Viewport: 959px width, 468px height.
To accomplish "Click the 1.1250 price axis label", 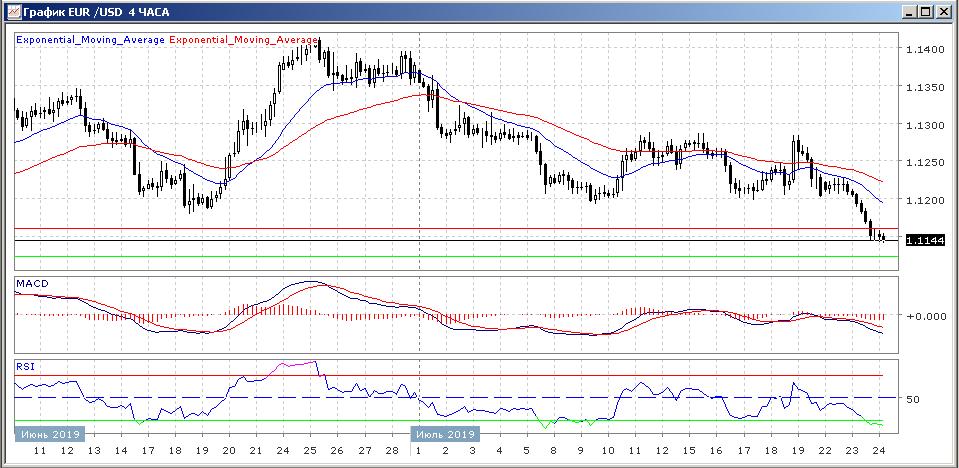I will (x=925, y=162).
